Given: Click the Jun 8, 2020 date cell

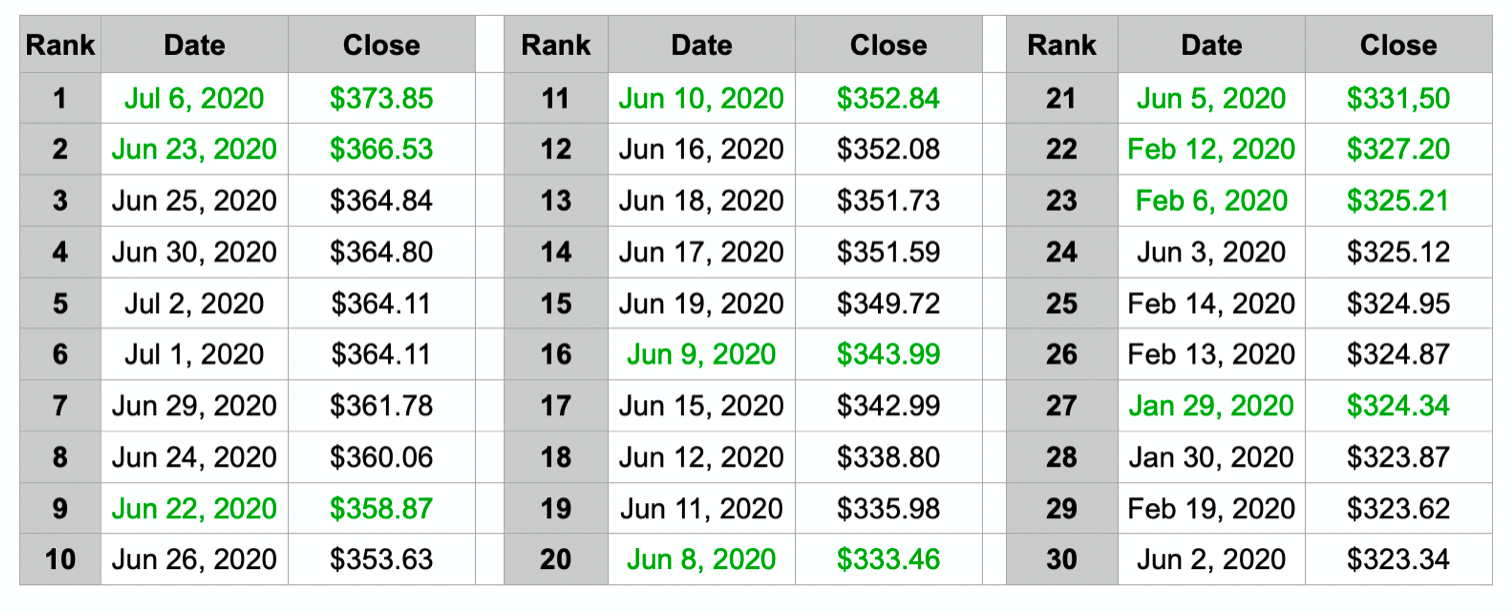Looking at the screenshot, I should pyautogui.click(x=701, y=559).
